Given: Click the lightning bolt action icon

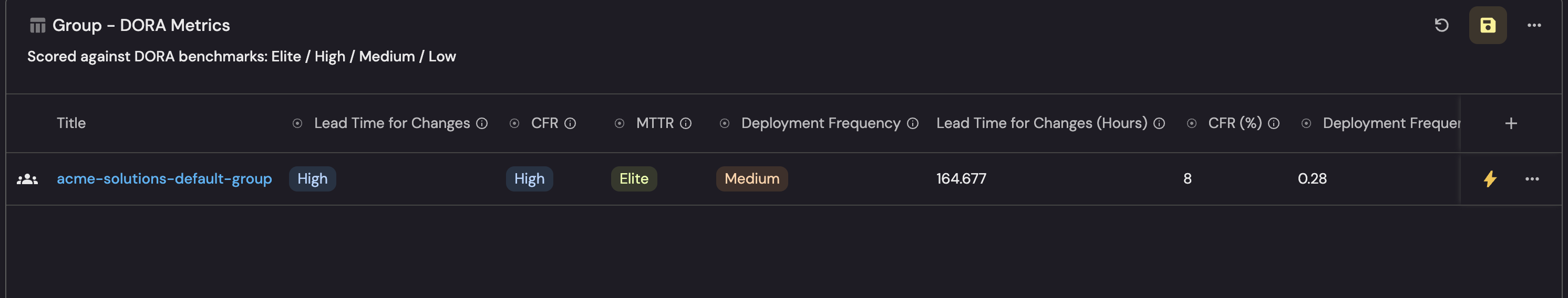Looking at the screenshot, I should pyautogui.click(x=1490, y=179).
